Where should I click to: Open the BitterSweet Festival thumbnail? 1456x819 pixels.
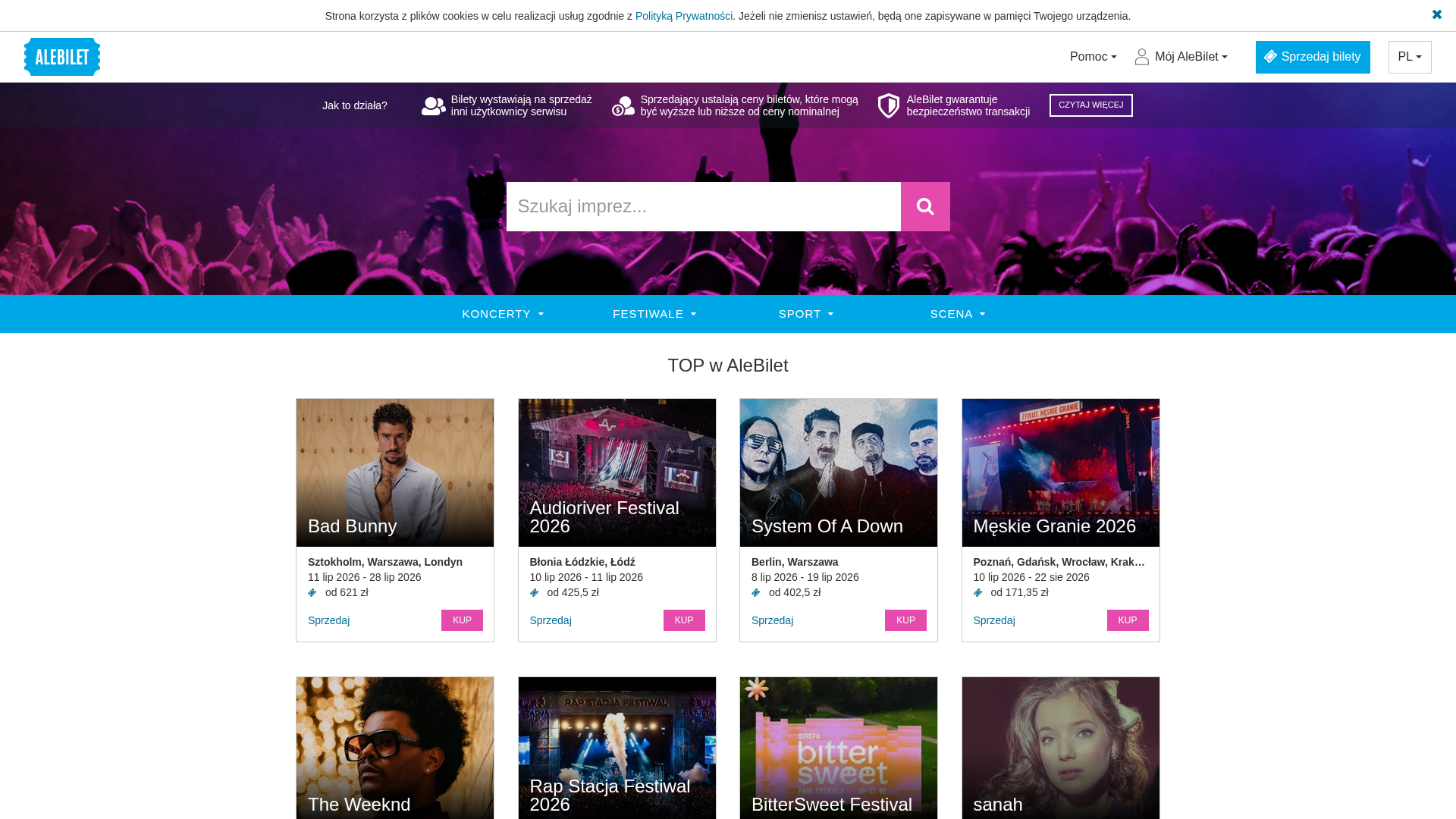839,748
